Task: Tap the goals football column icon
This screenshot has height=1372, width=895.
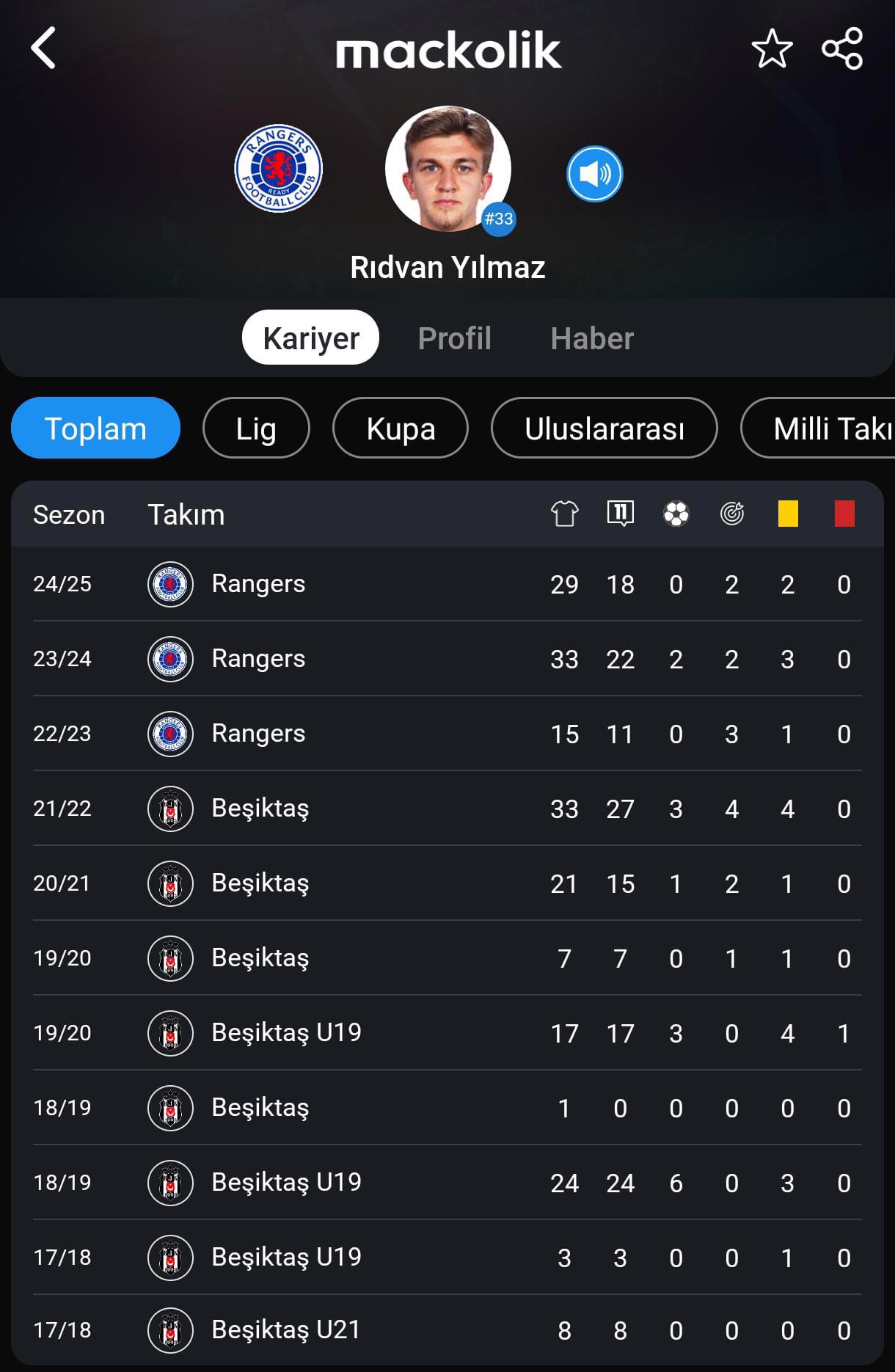Action: (x=676, y=514)
